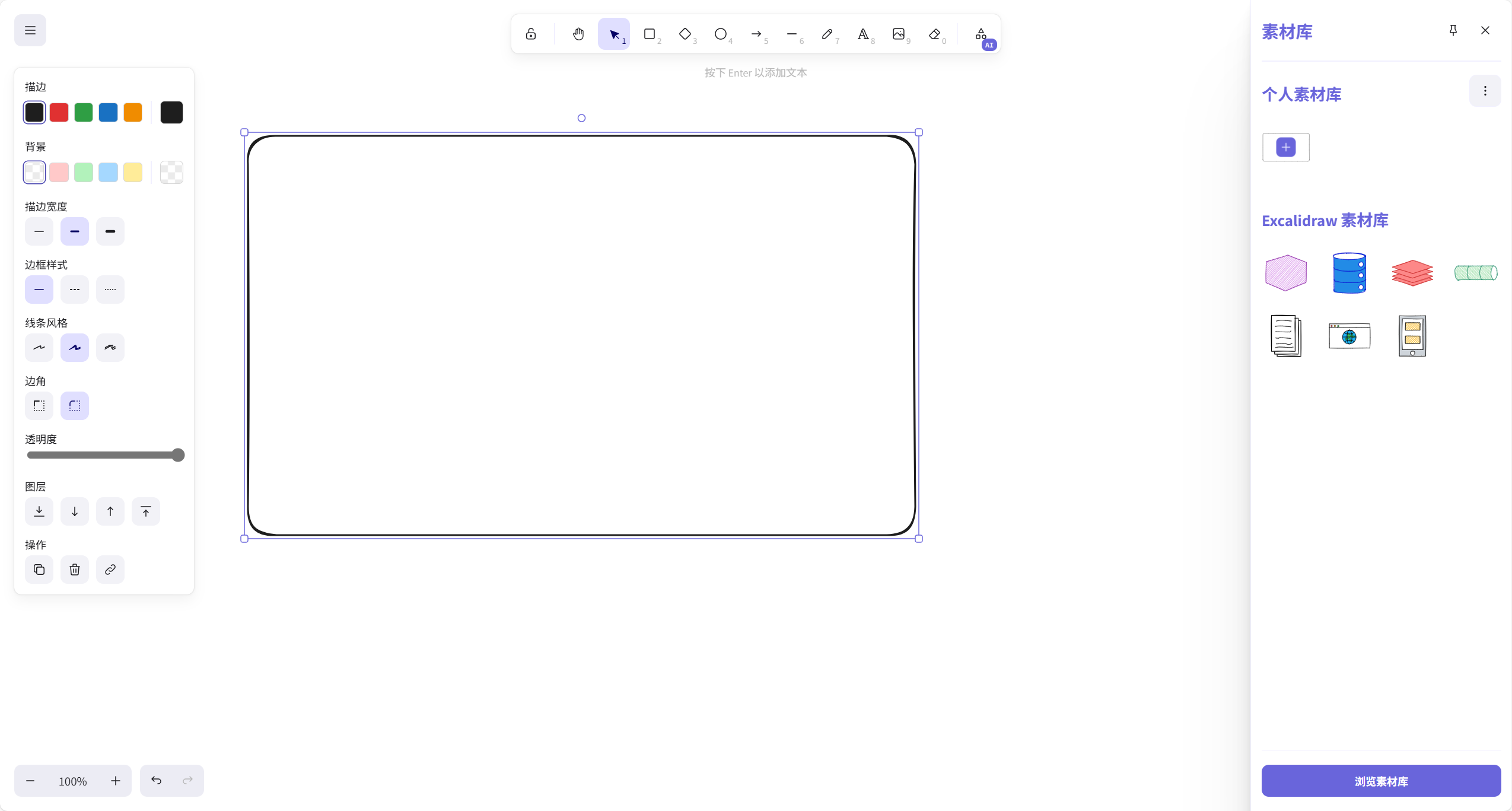Set dotted border style

pyautogui.click(x=110, y=290)
